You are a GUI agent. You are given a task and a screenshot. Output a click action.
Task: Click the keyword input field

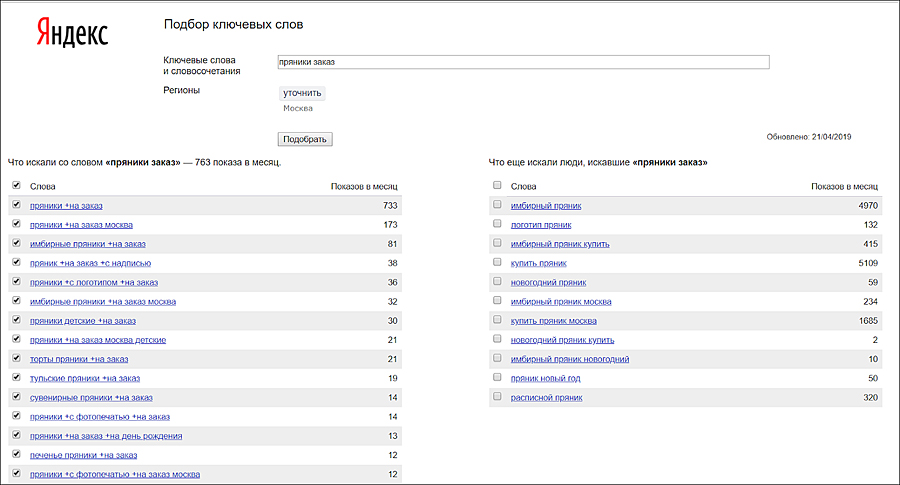pos(523,62)
